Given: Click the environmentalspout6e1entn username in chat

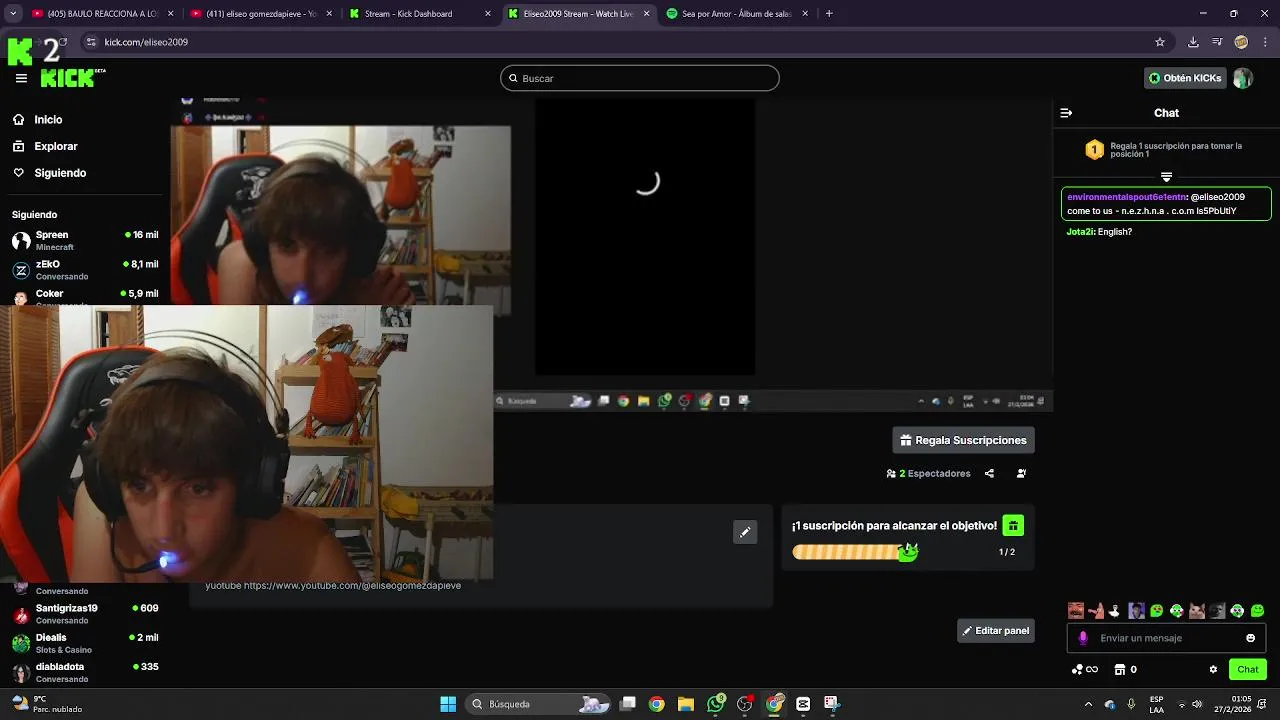Looking at the screenshot, I should 1126,197.
